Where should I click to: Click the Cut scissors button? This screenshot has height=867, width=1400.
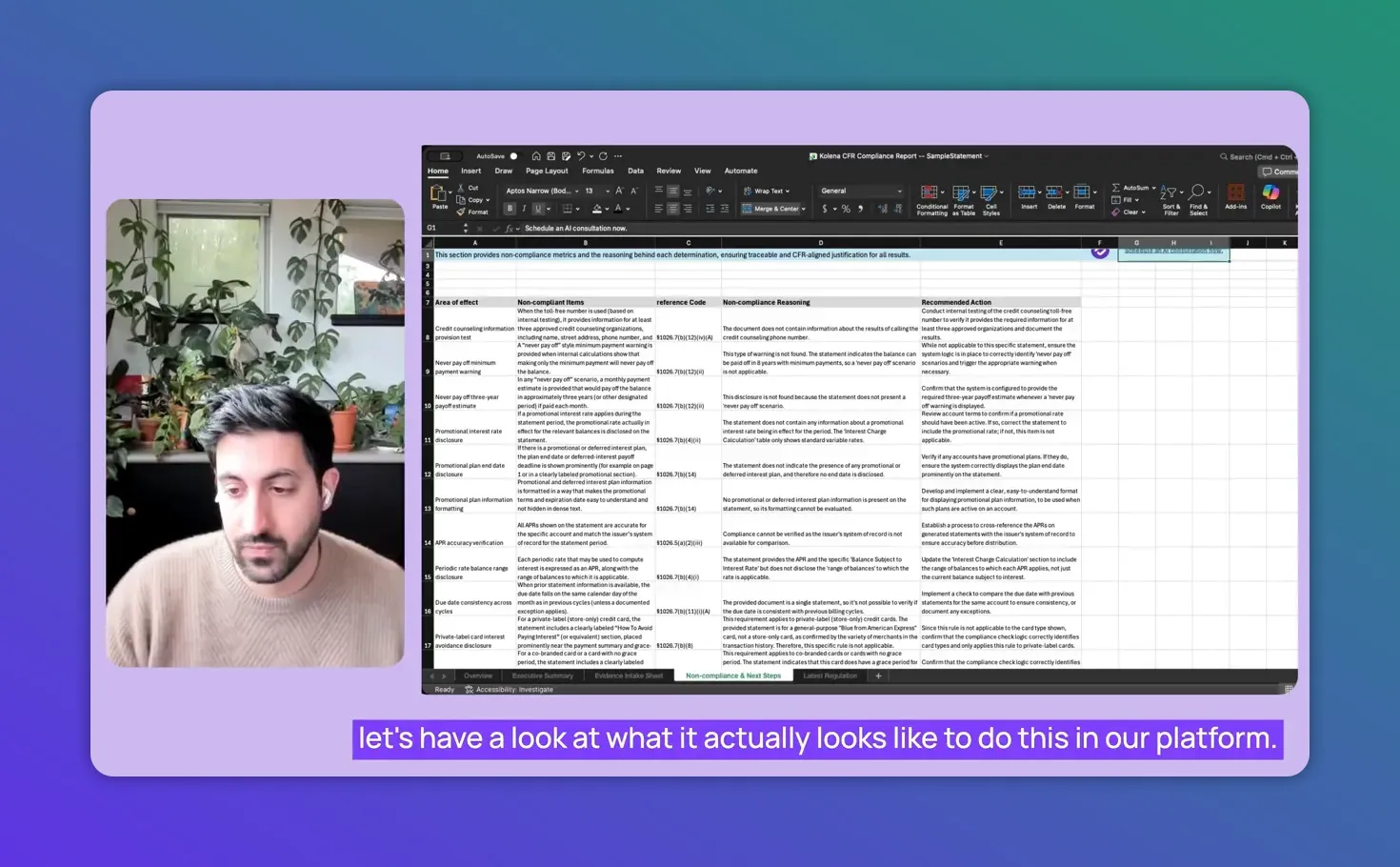468,188
